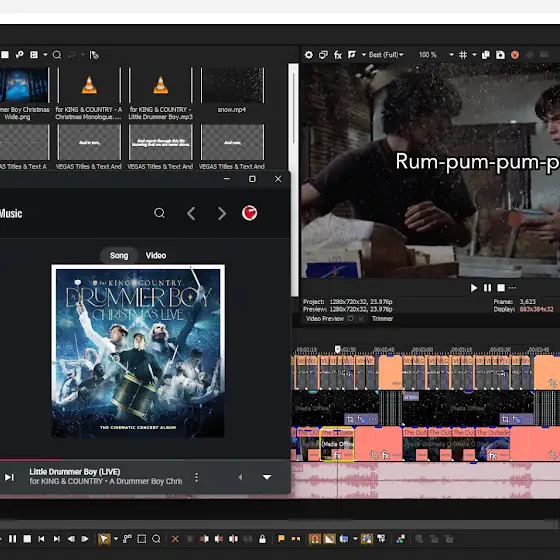Copy preview snapshot to clipboard
The image size is (560, 560).
pos(486,55)
